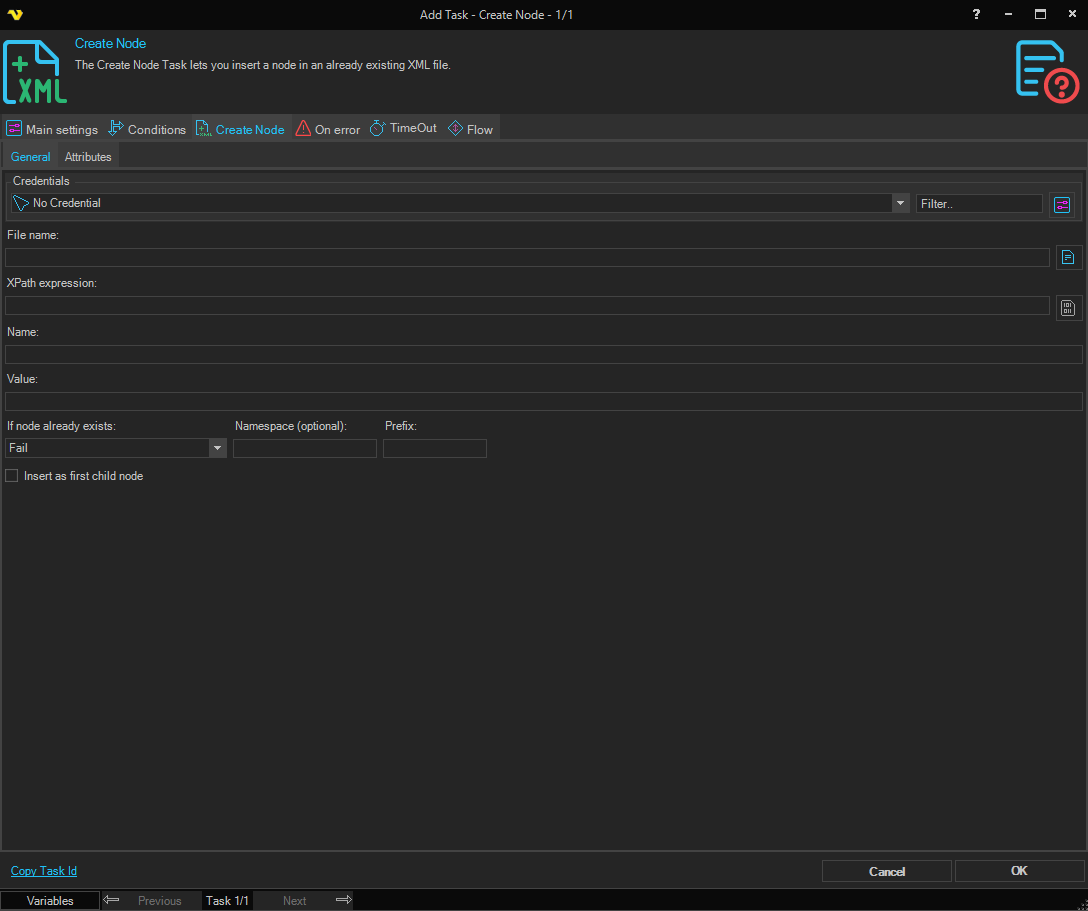The height and width of the screenshot is (911, 1088).
Task: Switch to the Attributes tab
Action: pos(88,157)
